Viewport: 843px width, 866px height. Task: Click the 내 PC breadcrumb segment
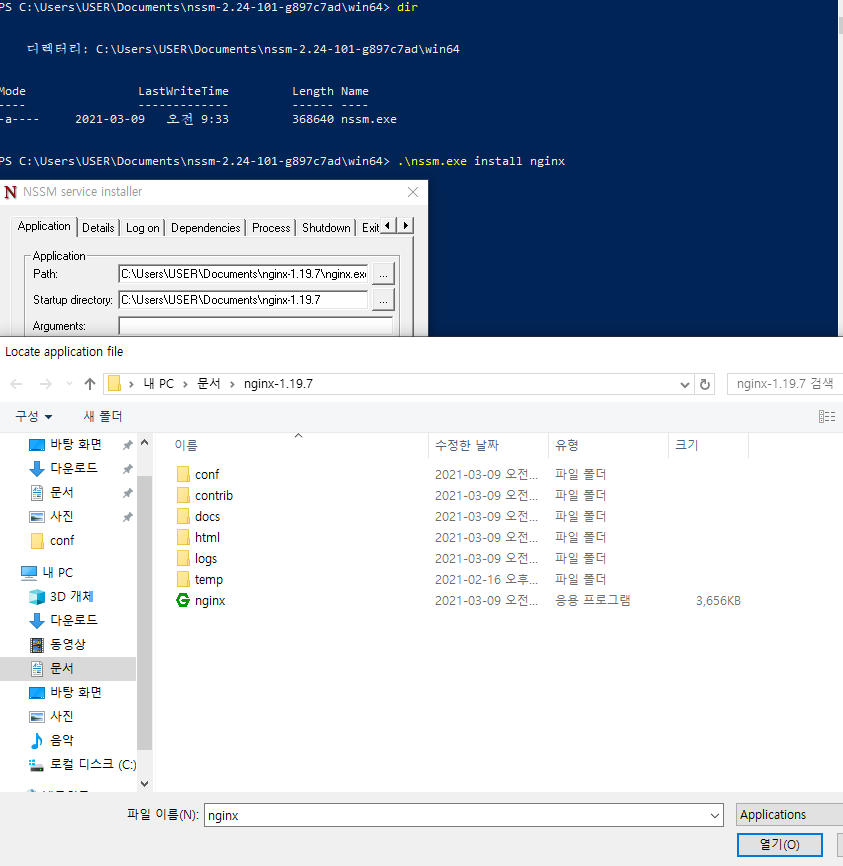159,384
